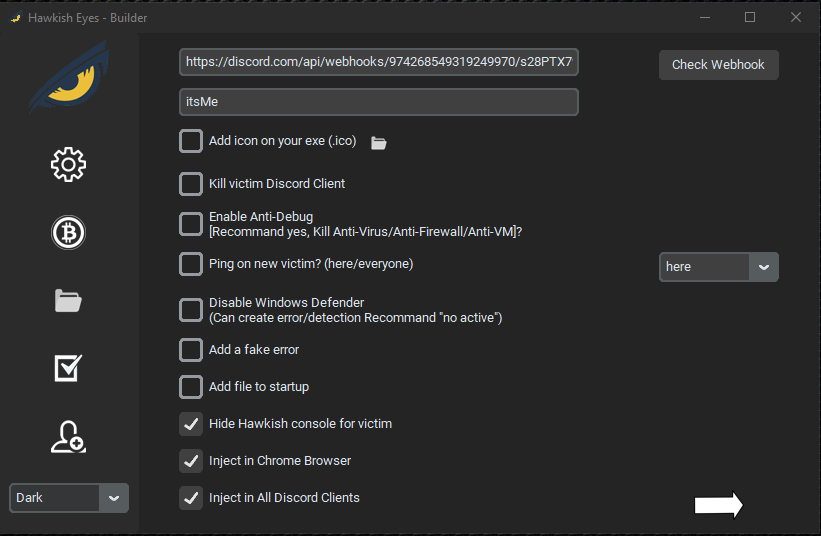Focus the 'itsMe' name field
821x536 pixels.
click(x=379, y=102)
